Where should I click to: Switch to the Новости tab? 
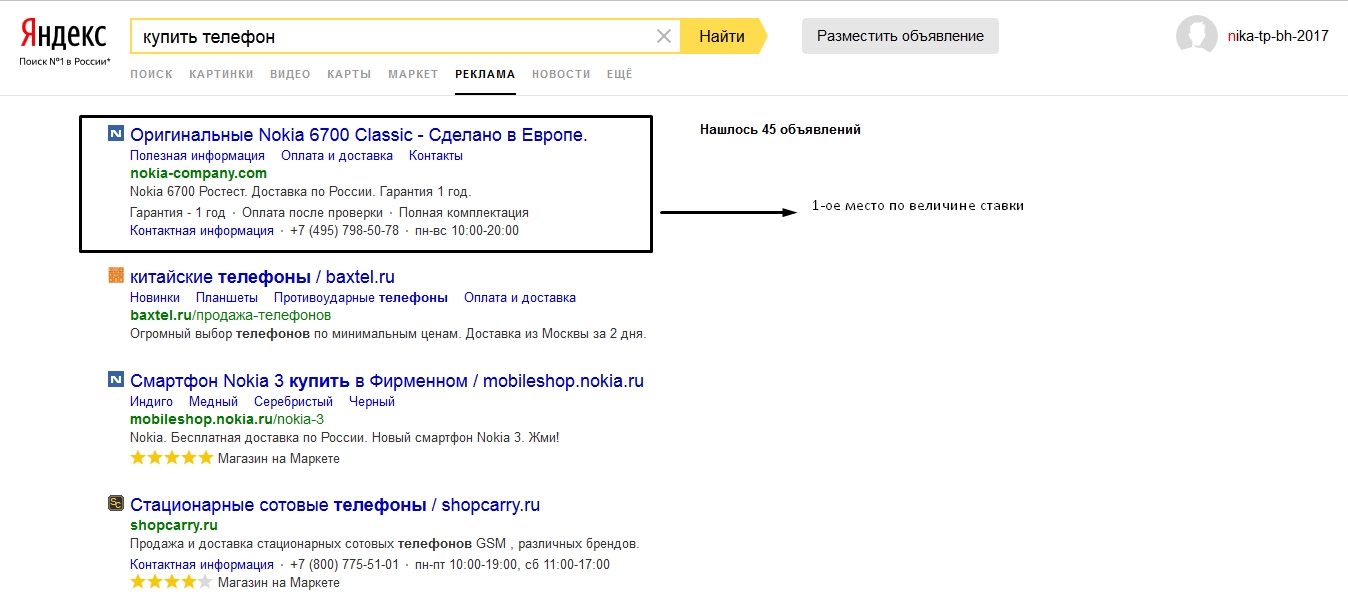(x=561, y=74)
